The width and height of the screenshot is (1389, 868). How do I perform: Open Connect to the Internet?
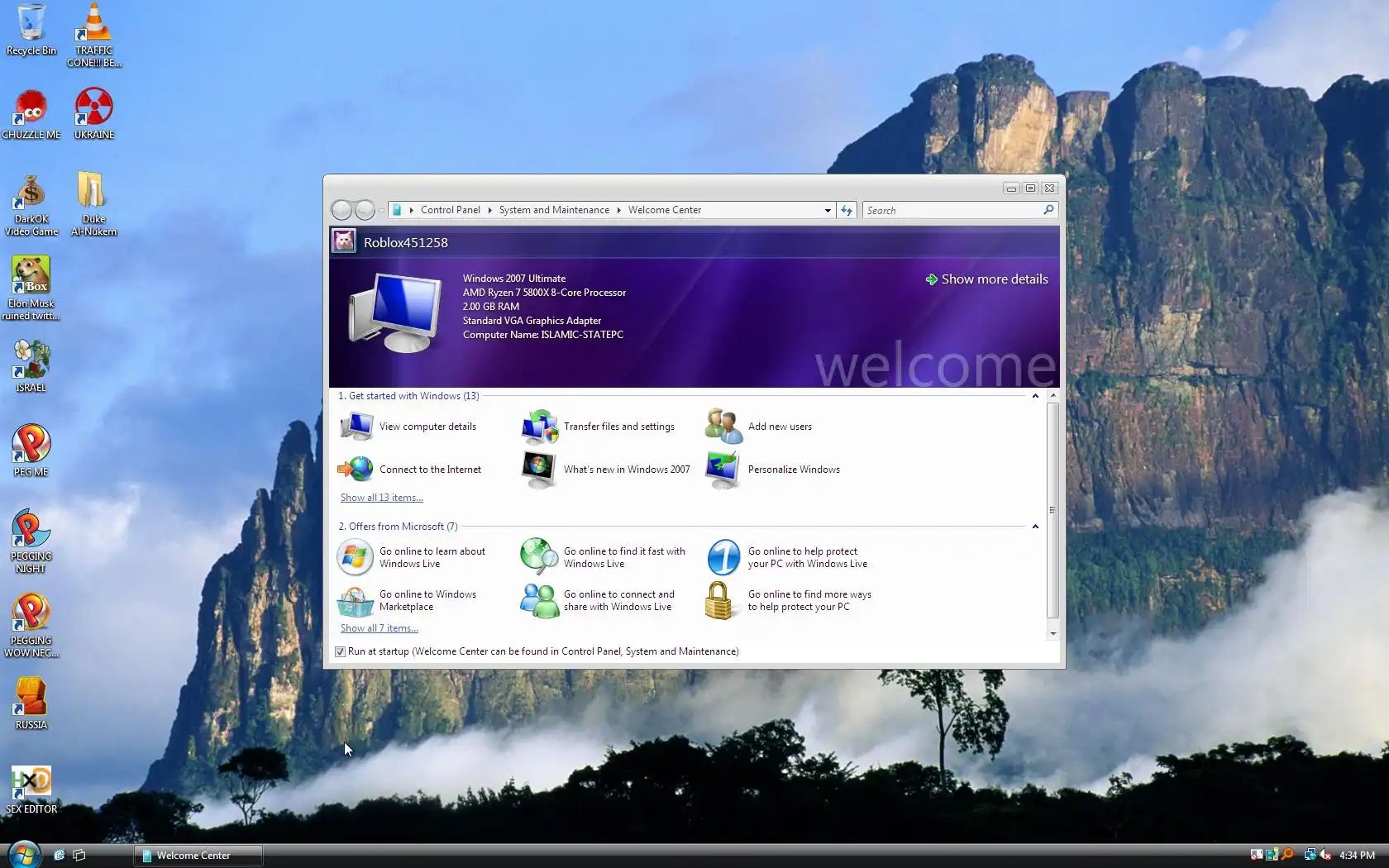410,470
